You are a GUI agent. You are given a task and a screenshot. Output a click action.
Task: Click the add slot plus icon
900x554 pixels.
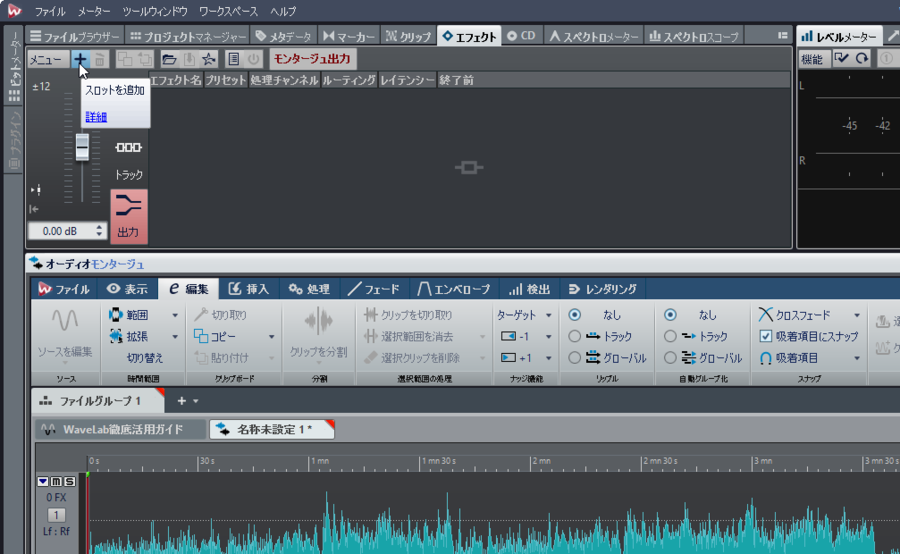tap(80, 59)
